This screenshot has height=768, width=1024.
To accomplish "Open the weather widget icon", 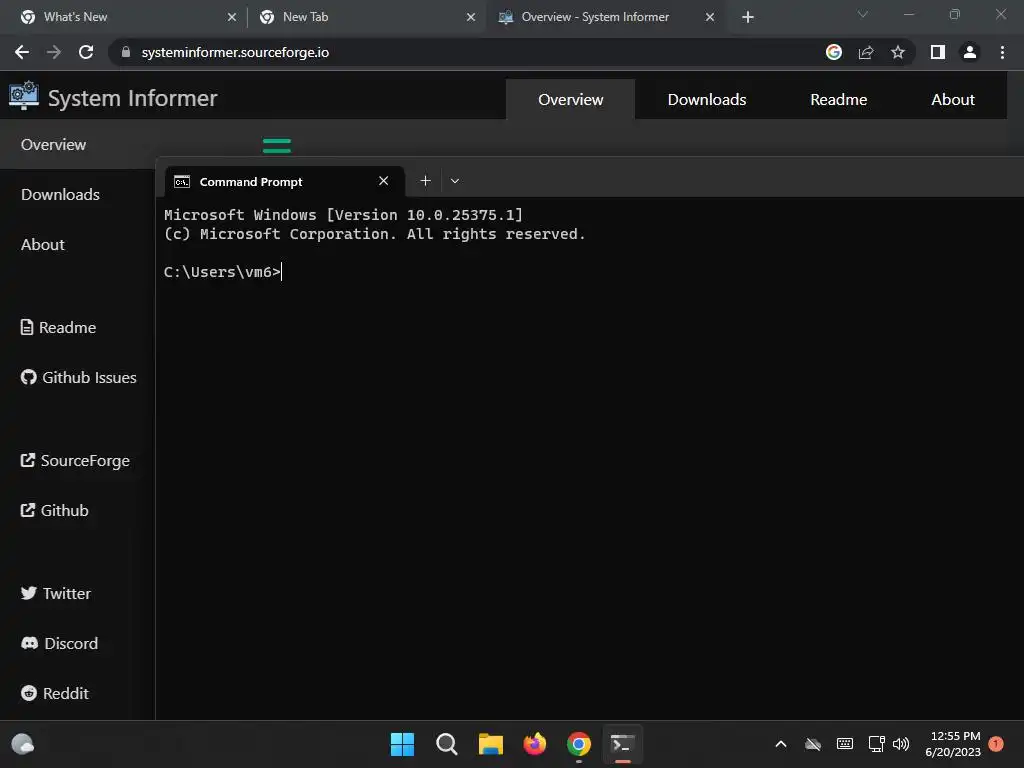I will tap(23, 744).
